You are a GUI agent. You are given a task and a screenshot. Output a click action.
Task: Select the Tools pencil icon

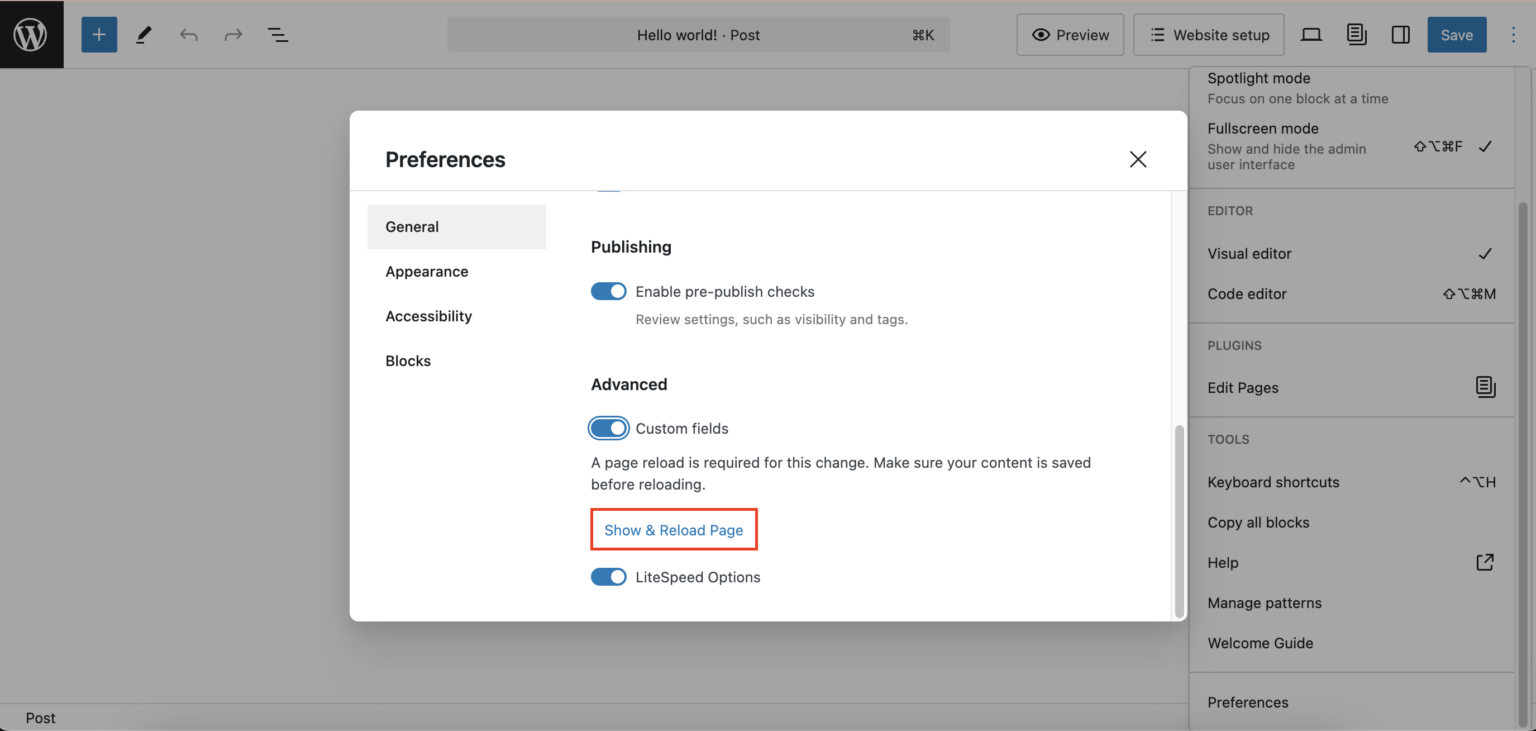[x=143, y=34]
